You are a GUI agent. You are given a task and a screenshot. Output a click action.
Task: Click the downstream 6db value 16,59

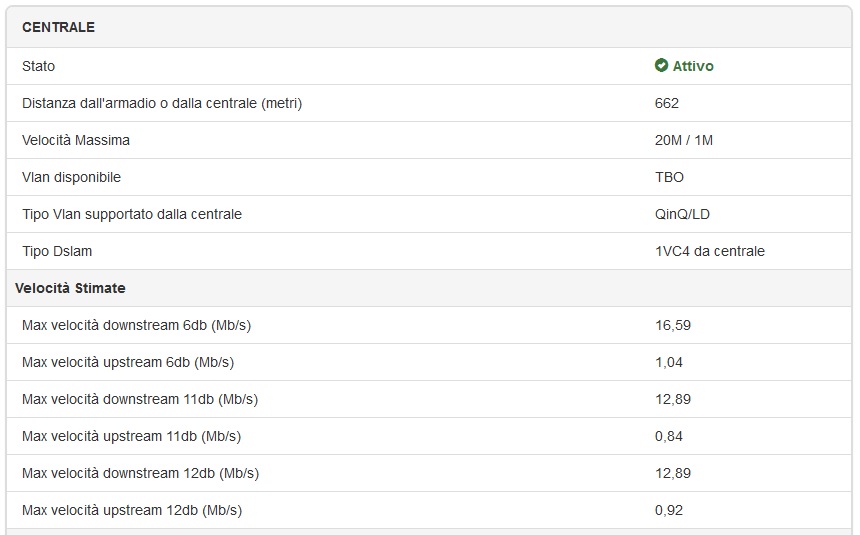[673, 325]
